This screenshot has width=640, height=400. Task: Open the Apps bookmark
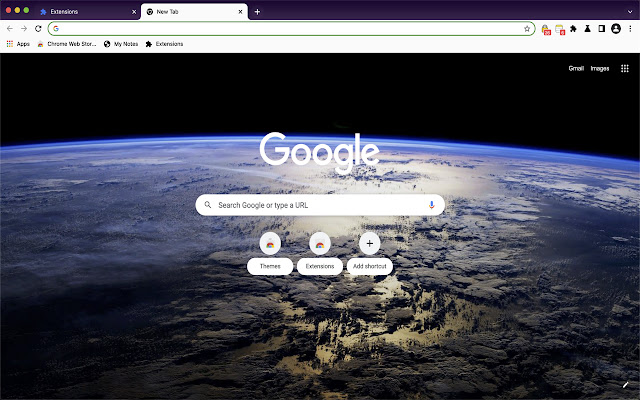click(18, 44)
